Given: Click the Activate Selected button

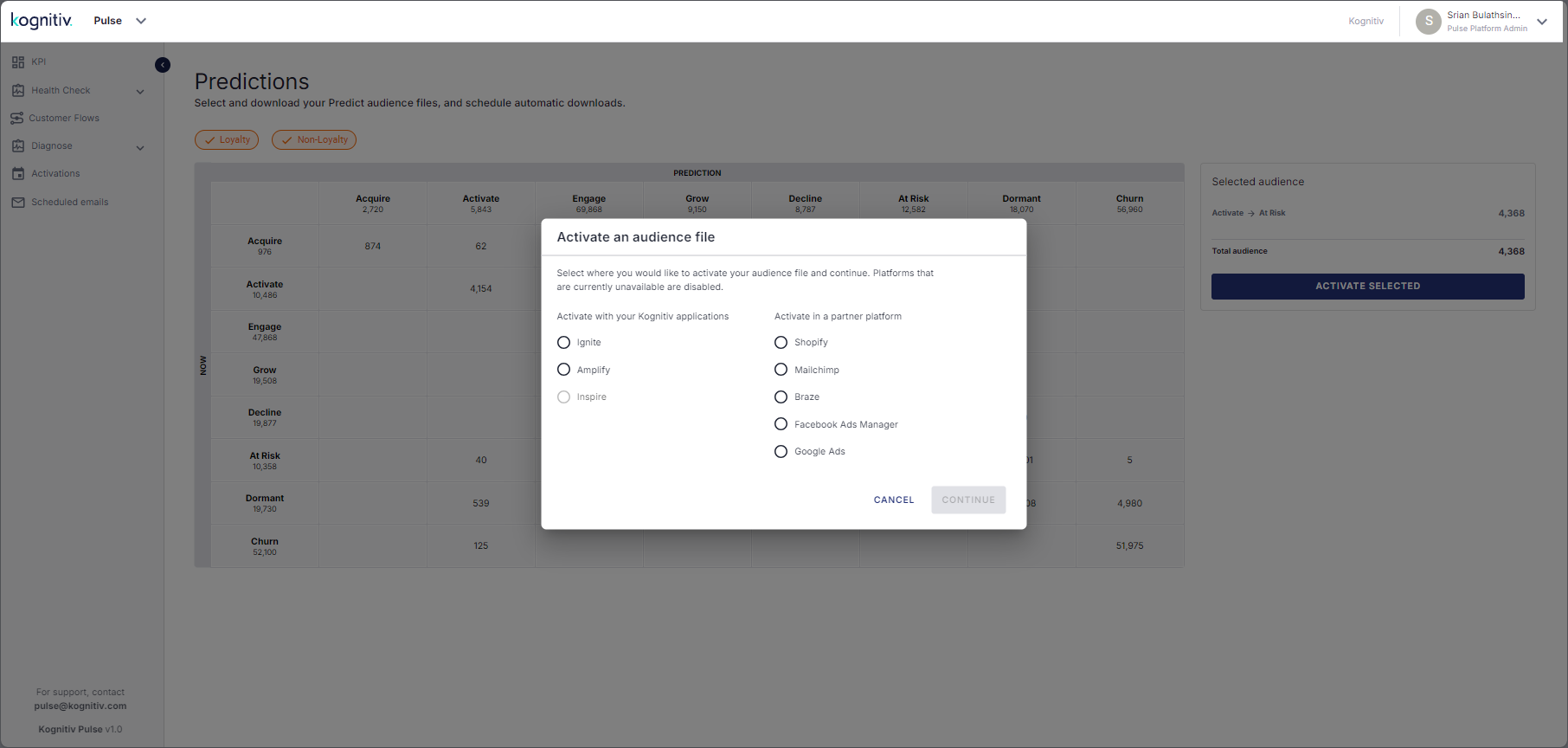Looking at the screenshot, I should 1367,286.
